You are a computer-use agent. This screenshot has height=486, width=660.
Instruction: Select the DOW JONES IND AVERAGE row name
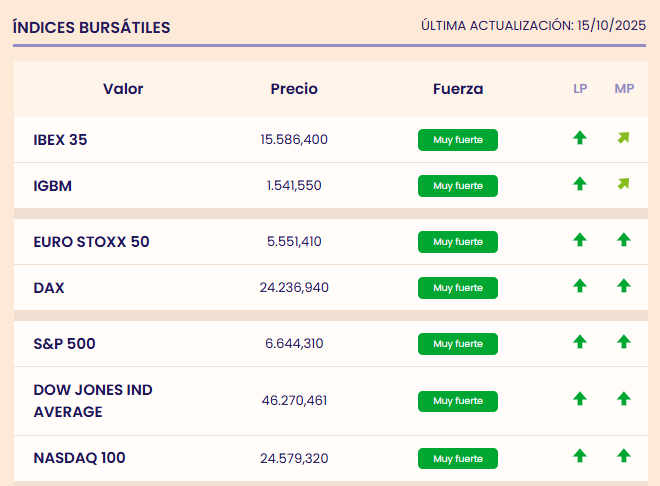[92, 400]
